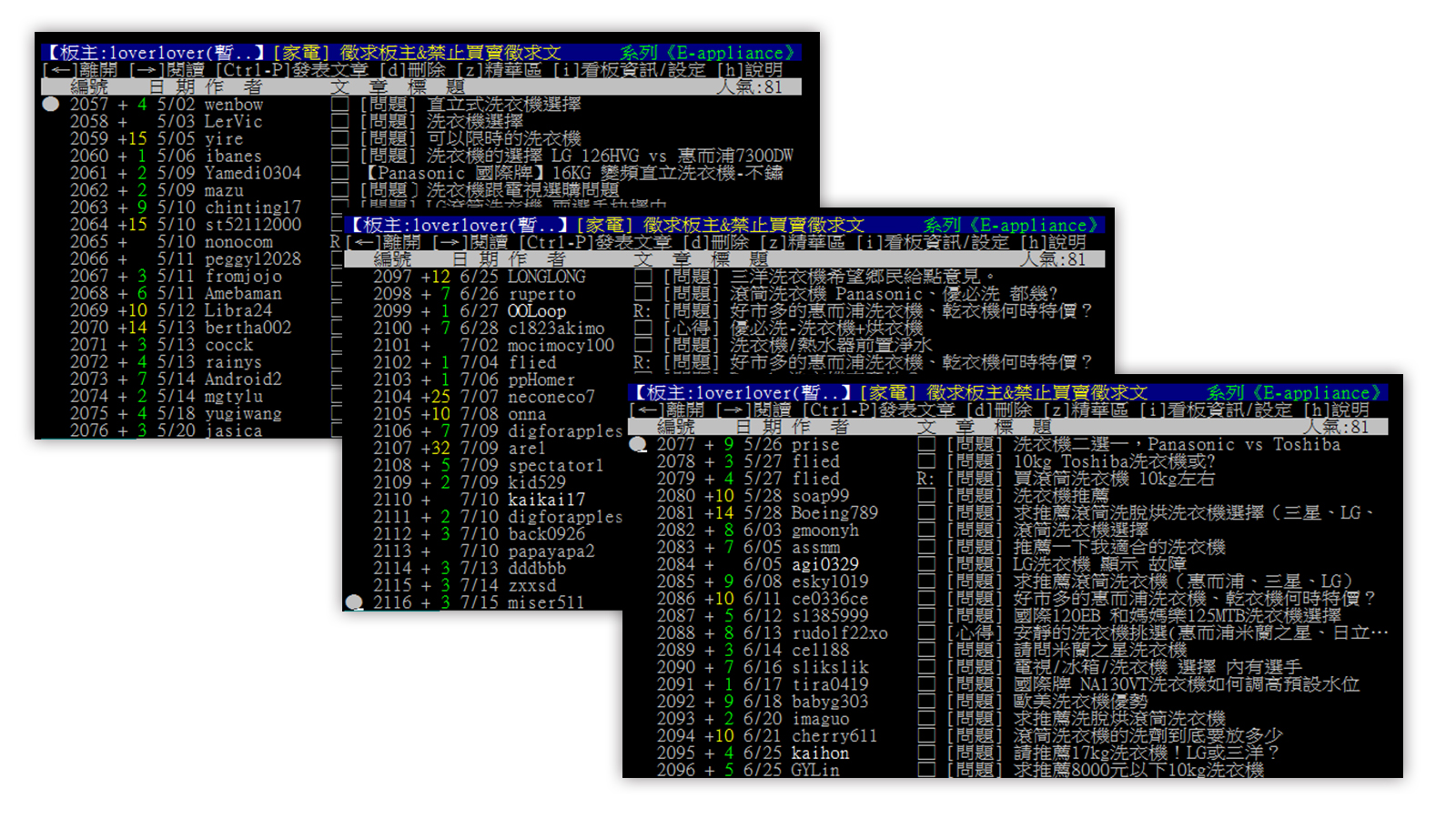Click [i]看板資訊/設定 in the window listing post 2057
Image resolution: width=1456 pixels, height=819 pixels.
[x=629, y=70]
